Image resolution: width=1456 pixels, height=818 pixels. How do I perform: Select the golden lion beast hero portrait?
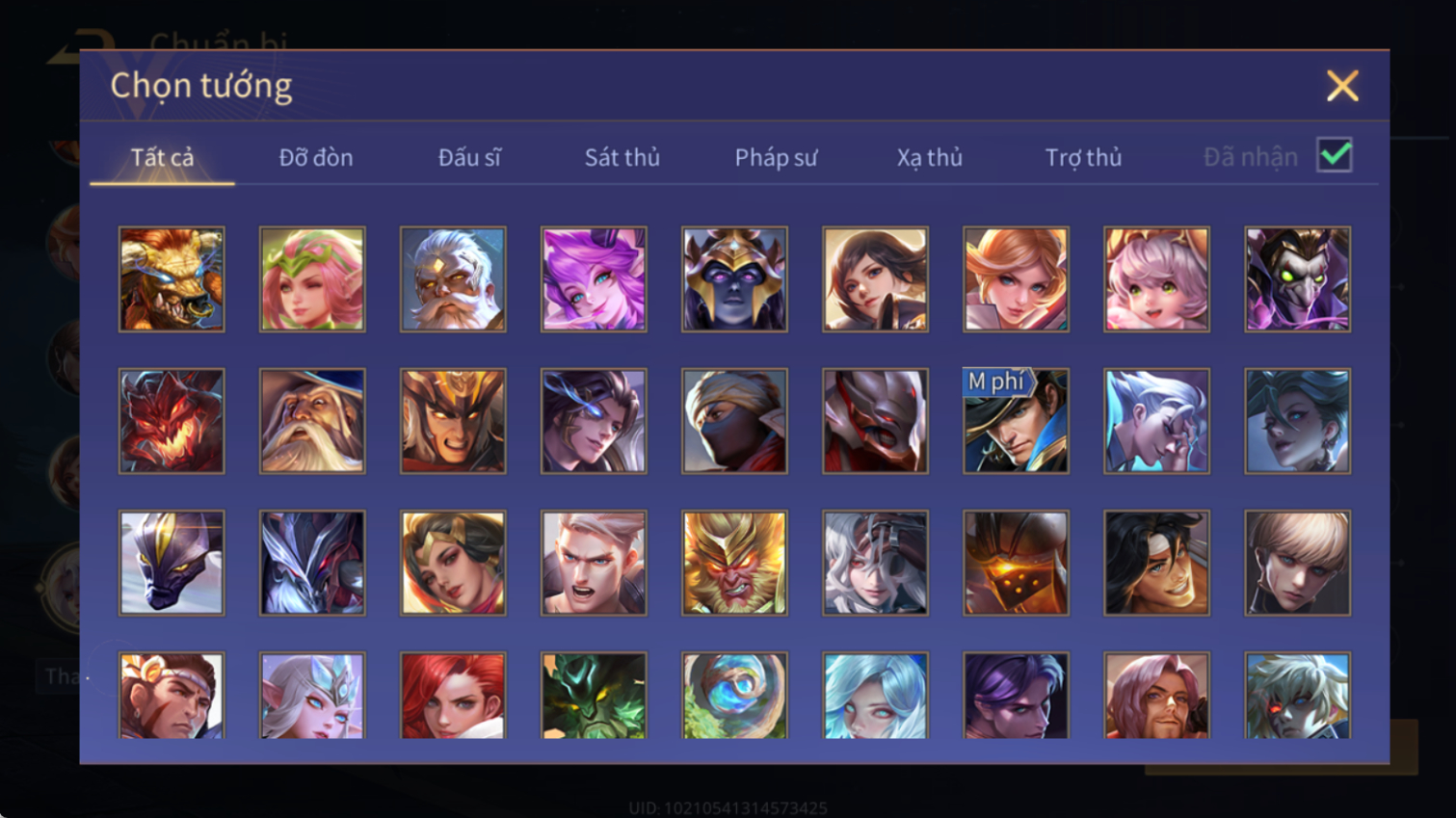(172, 279)
